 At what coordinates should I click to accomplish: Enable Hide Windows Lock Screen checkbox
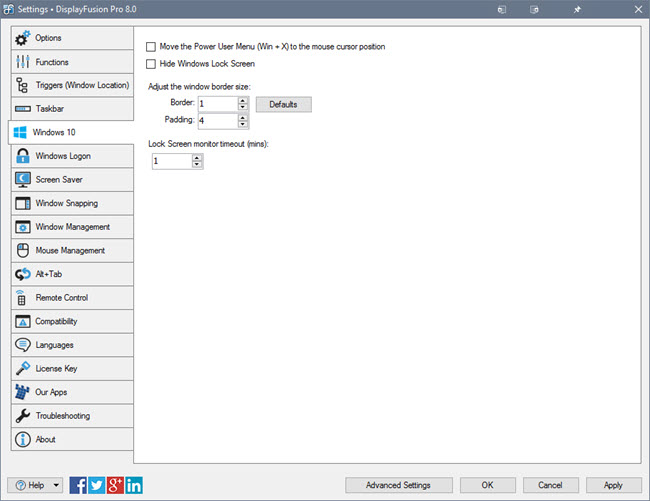pos(151,64)
